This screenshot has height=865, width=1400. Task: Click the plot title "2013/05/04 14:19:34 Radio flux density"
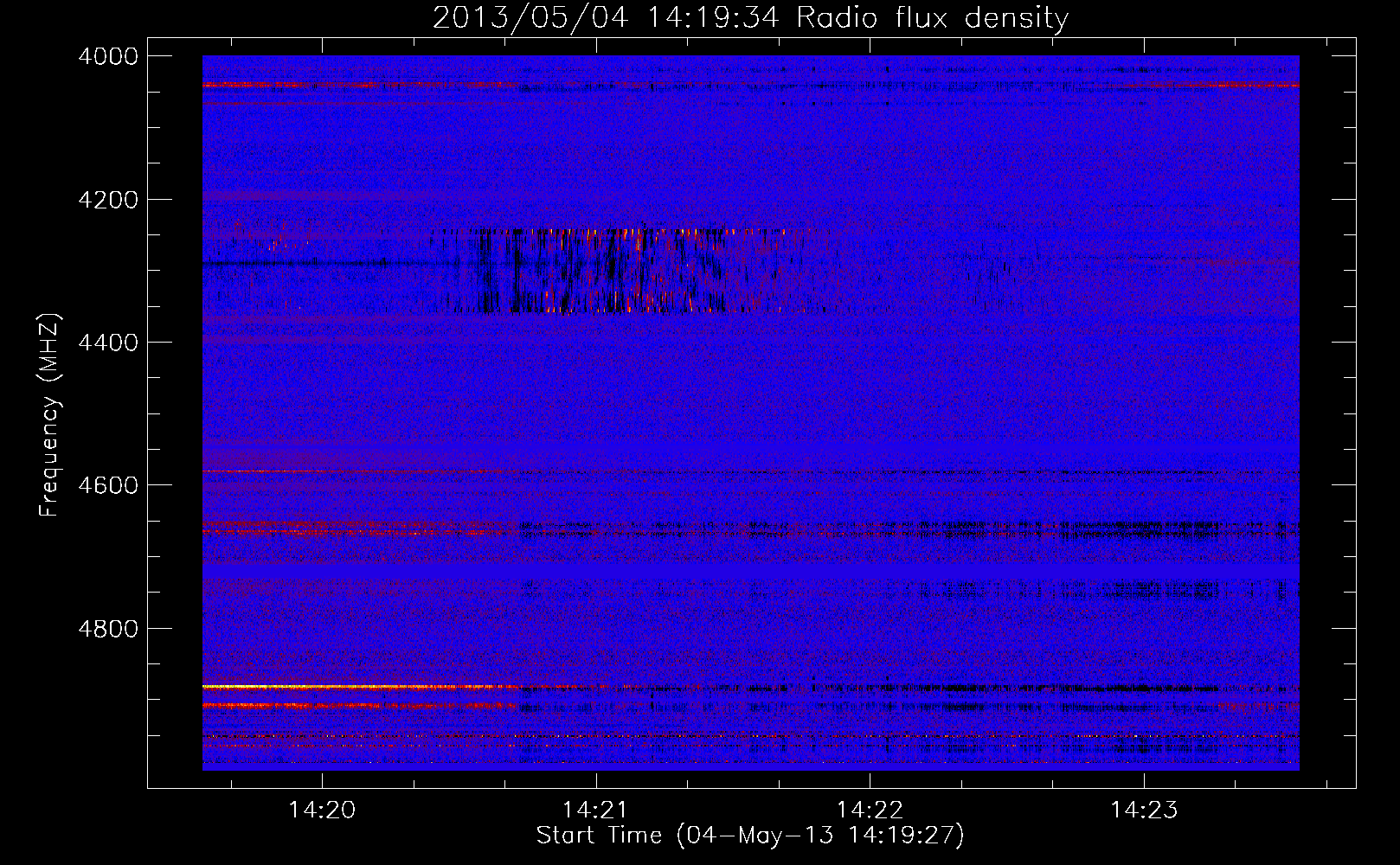pyautogui.click(x=750, y=17)
